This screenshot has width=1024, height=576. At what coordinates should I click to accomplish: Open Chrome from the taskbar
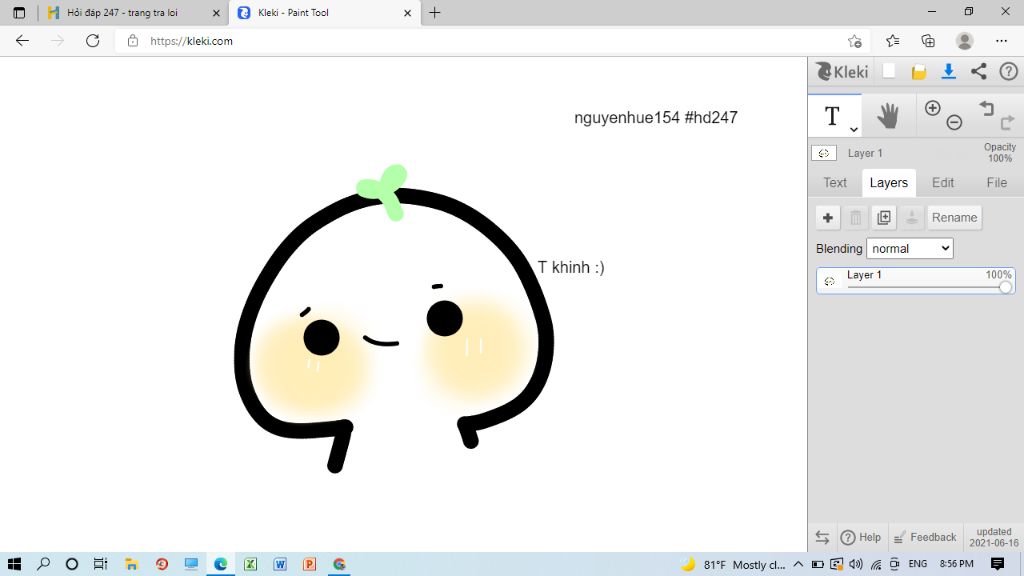[x=339, y=564]
